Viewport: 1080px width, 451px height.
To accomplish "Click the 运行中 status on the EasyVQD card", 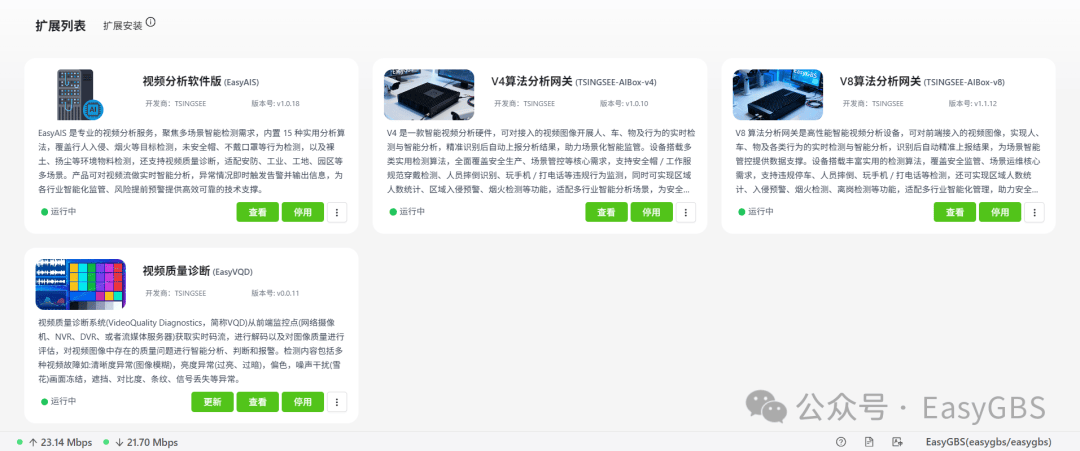I will [x=59, y=401].
